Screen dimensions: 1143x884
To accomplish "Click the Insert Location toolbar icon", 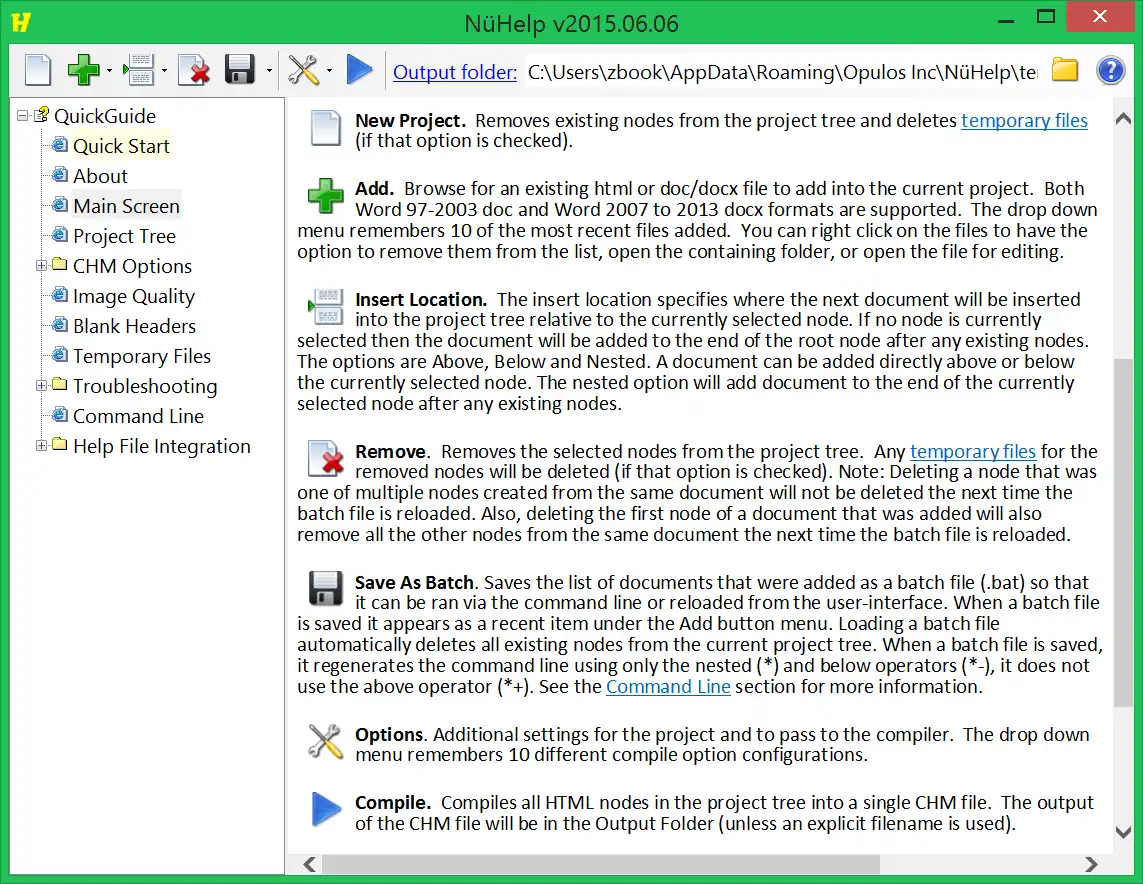I will tap(139, 71).
